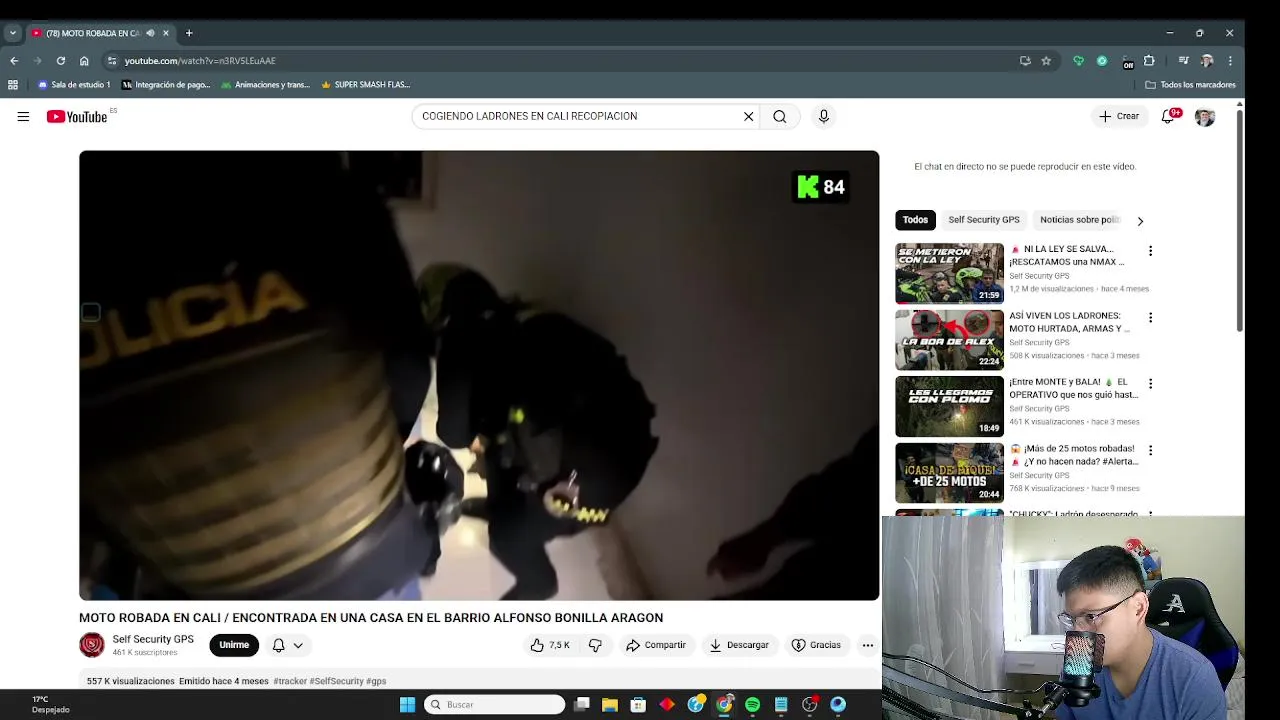Open Todos los marcadores folder
This screenshot has height=720, width=1280.
click(x=1190, y=85)
